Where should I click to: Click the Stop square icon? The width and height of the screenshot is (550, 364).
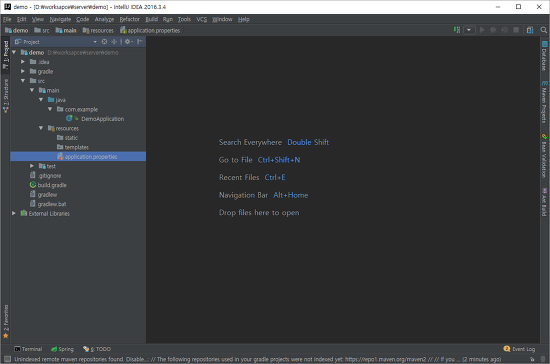[x=516, y=30]
